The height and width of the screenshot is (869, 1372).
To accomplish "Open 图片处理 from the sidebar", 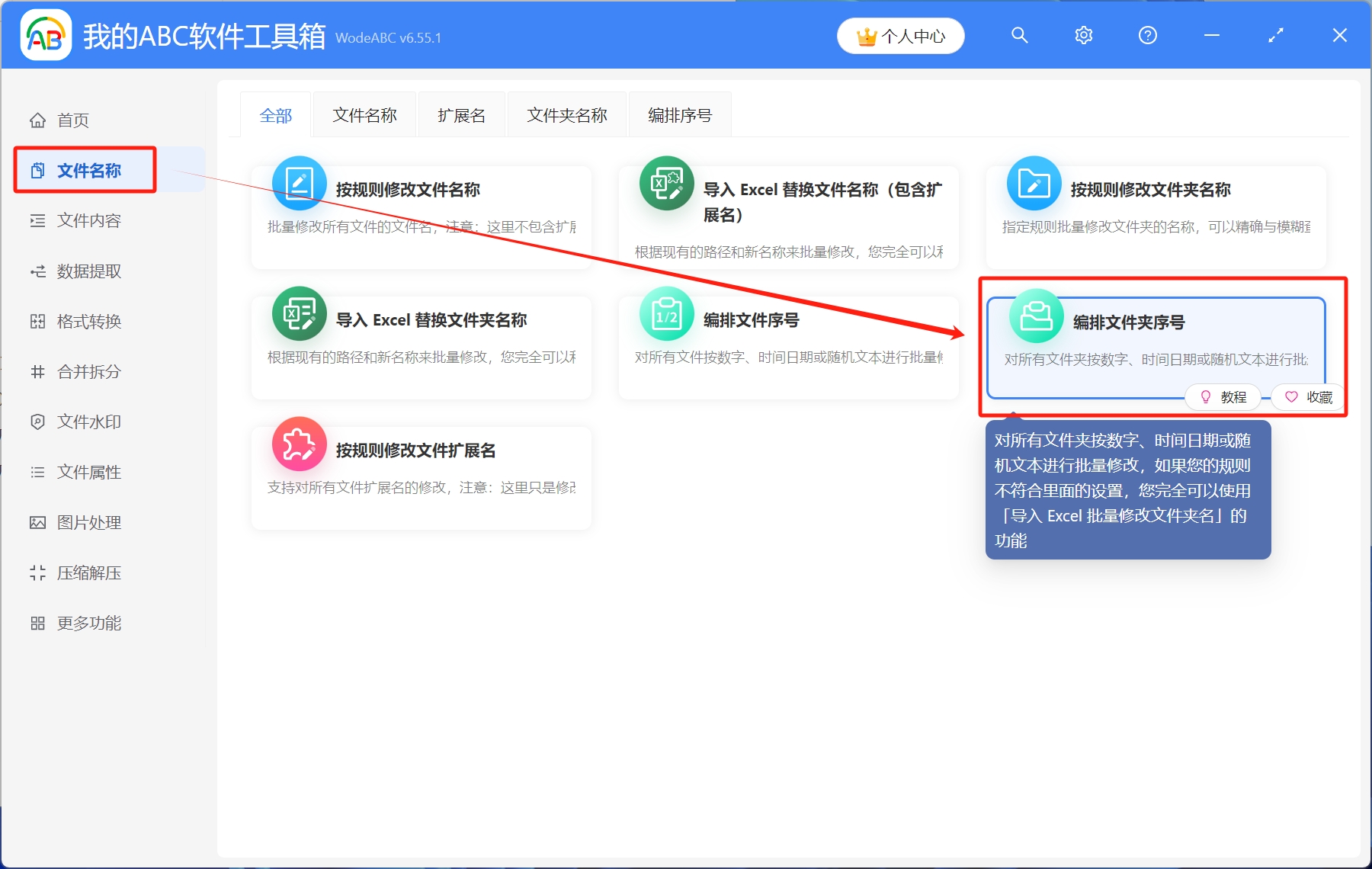I will [x=88, y=522].
